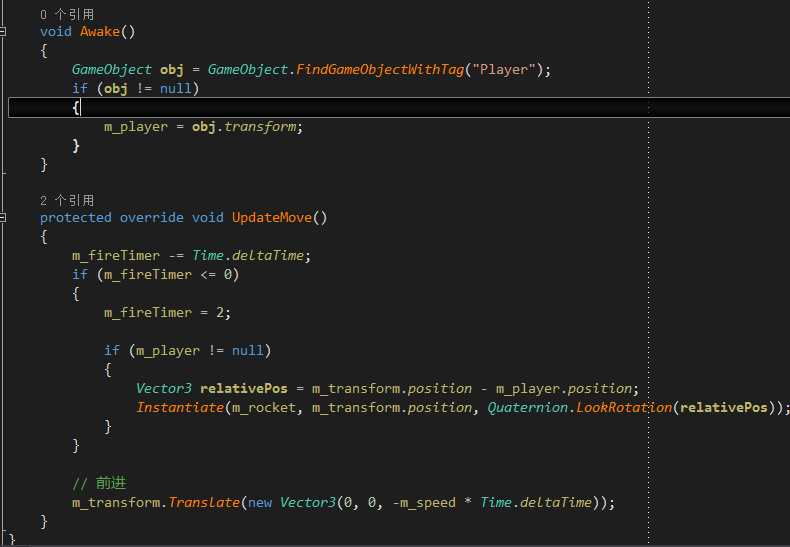Click the '// 前进' comment
This screenshot has height=547, width=790.
99,483
